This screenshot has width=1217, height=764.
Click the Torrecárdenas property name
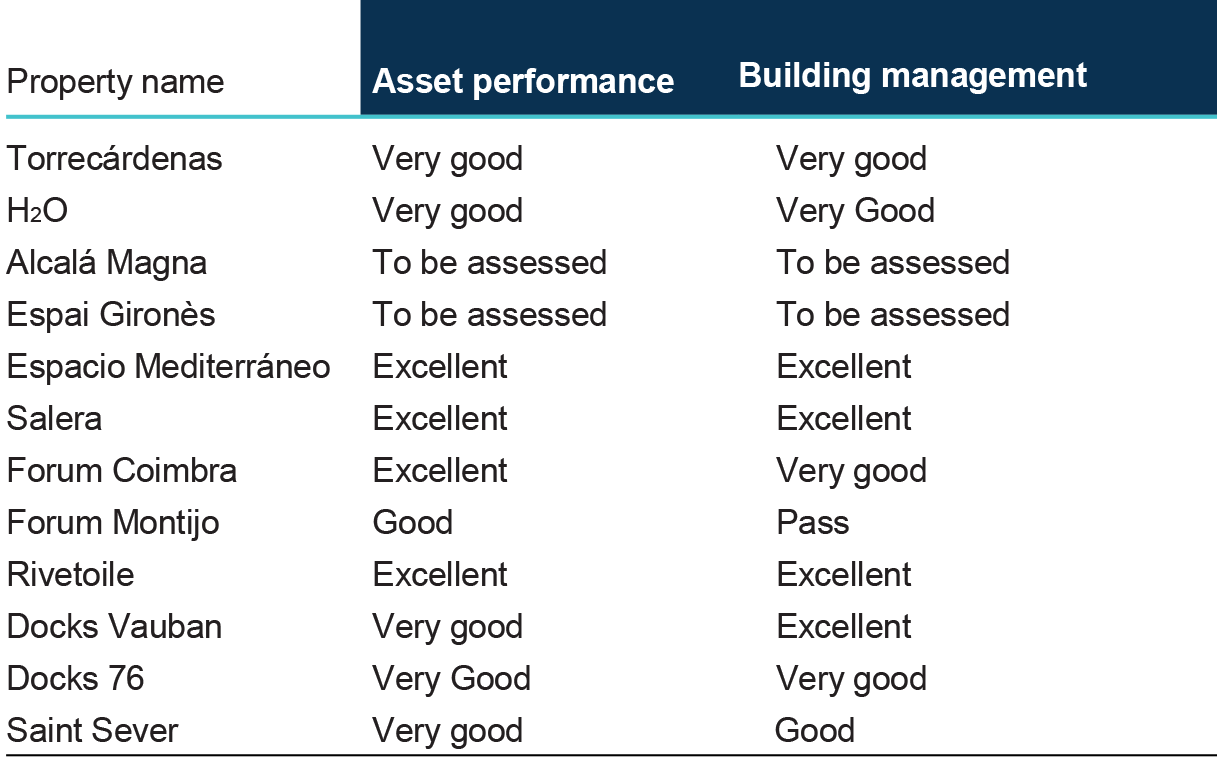pyautogui.click(x=115, y=158)
